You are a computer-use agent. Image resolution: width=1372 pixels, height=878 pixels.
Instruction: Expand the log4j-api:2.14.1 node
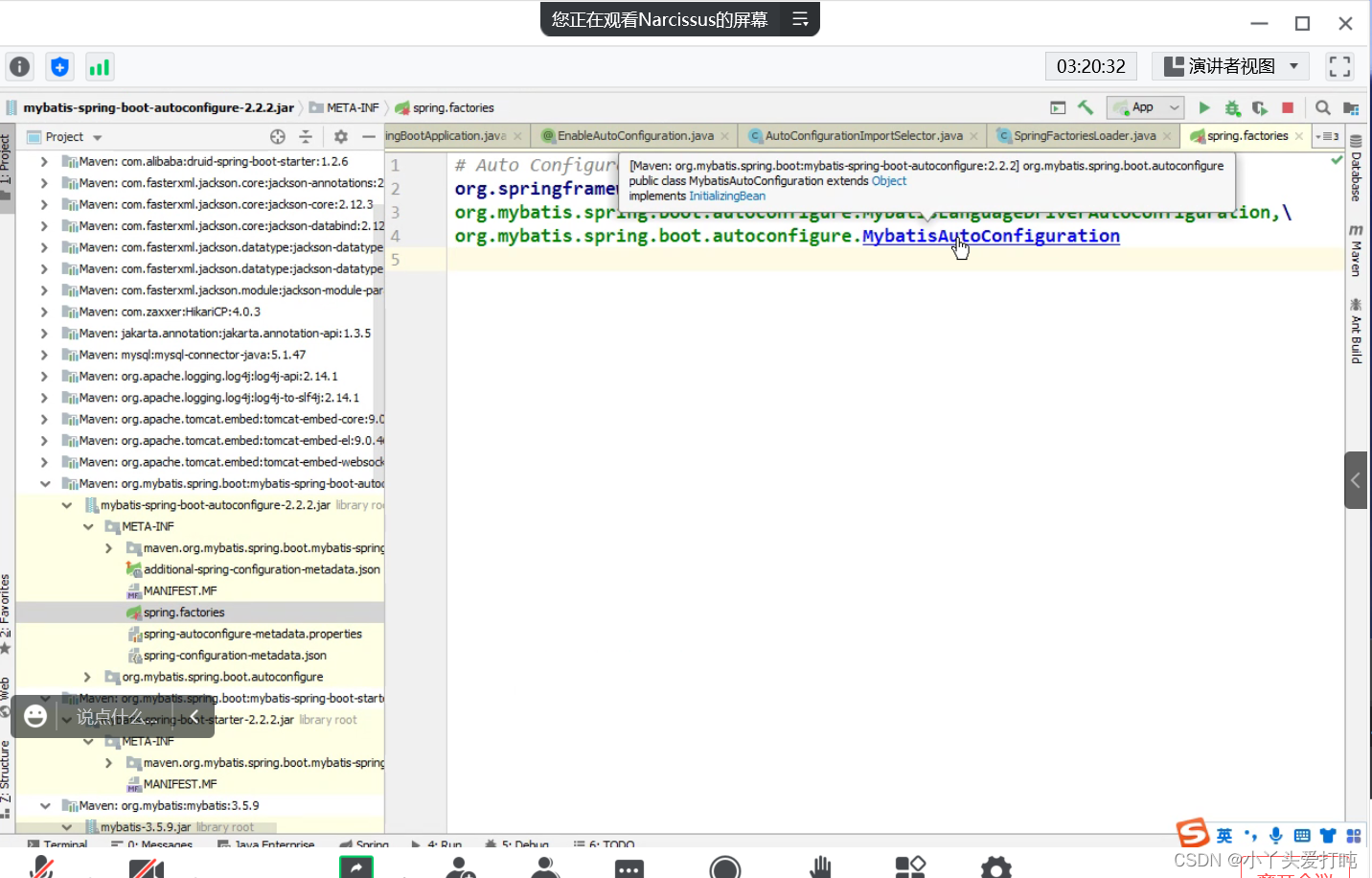[44, 377]
